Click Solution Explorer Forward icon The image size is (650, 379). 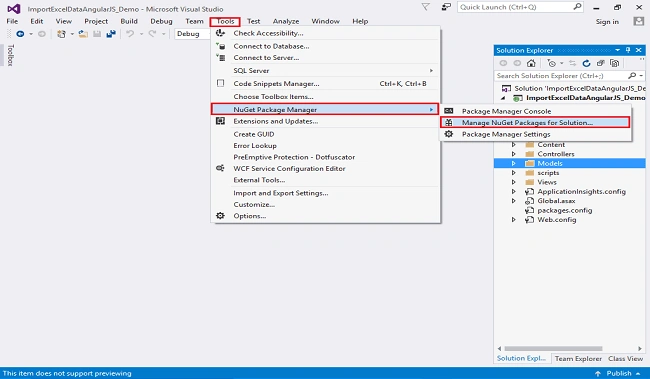517,63
